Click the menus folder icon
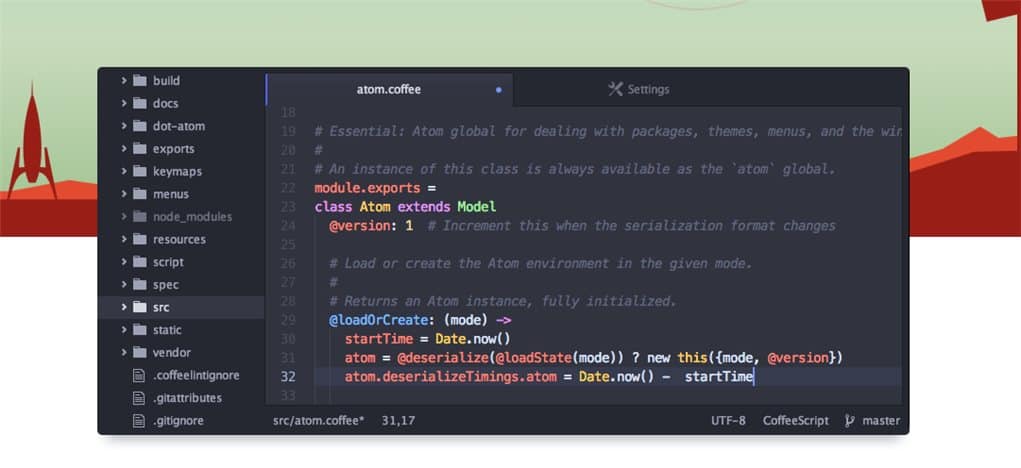The image size is (1021, 468). point(139,194)
